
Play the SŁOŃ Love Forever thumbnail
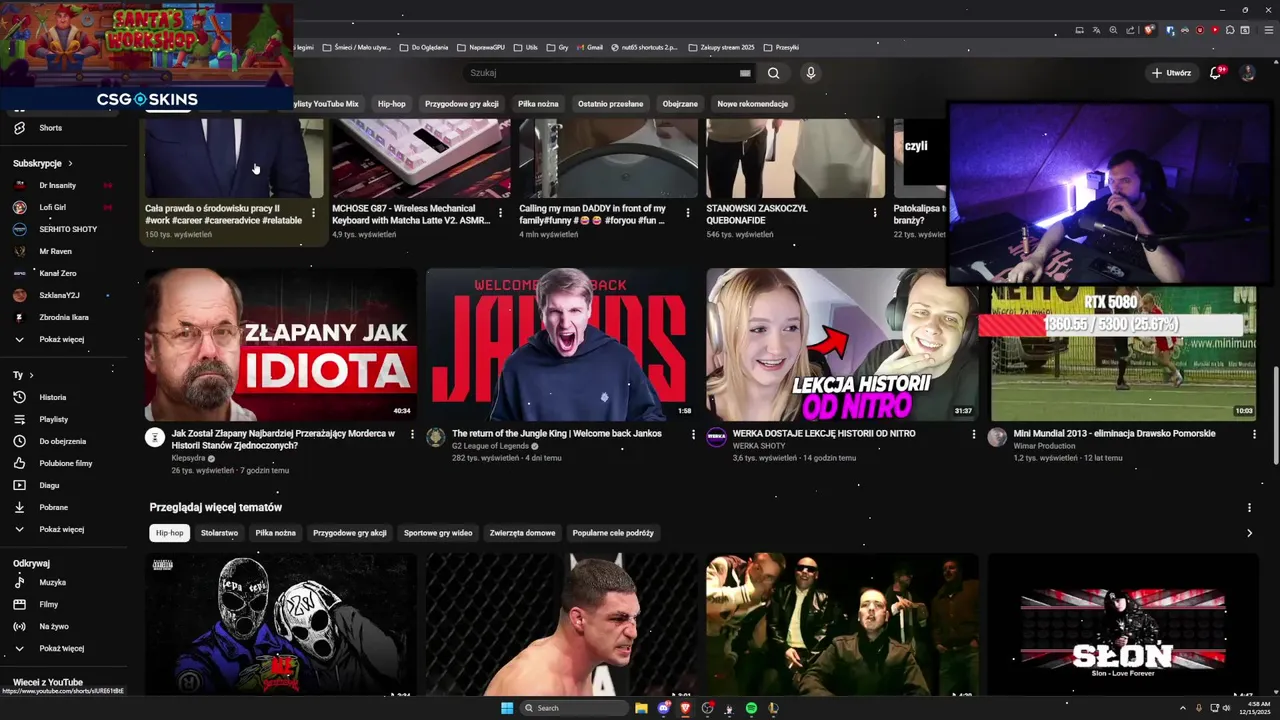tap(1123, 625)
